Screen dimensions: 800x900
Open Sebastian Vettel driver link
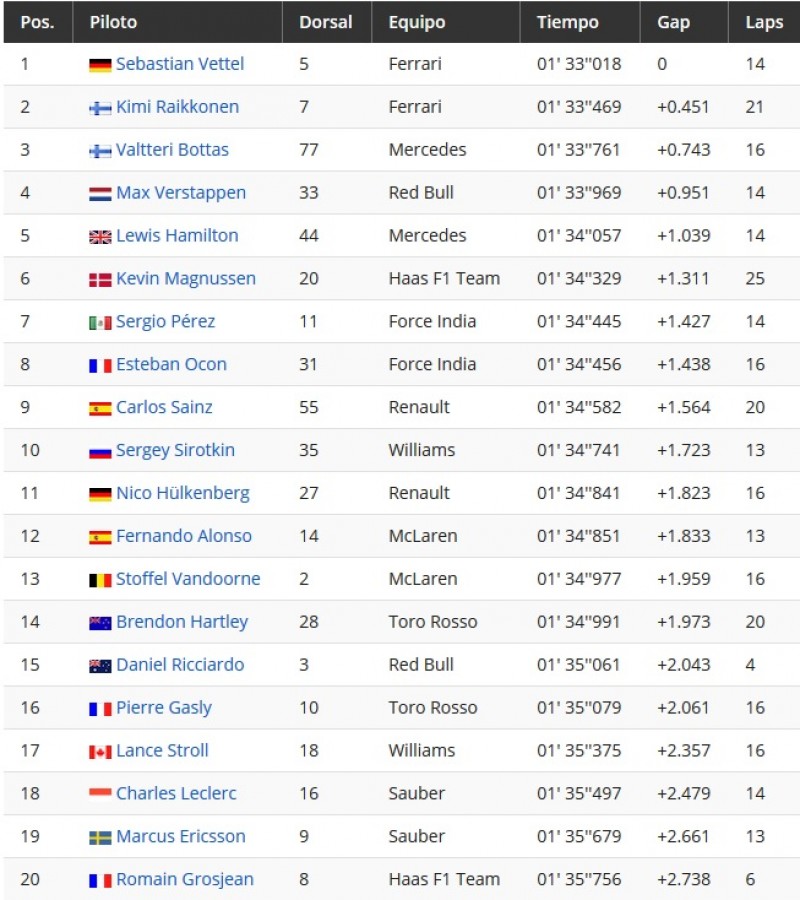click(x=180, y=64)
